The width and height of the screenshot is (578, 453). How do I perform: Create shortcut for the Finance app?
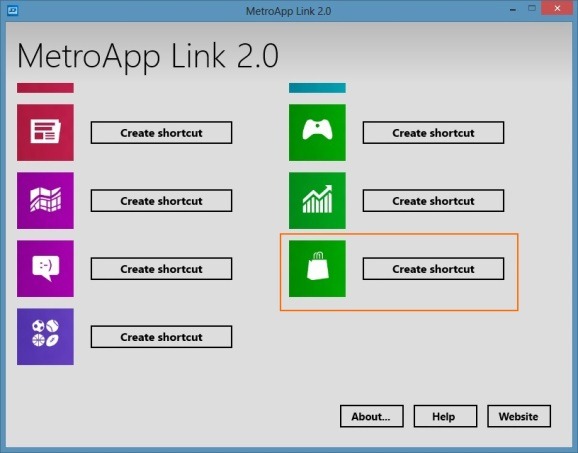434,201
